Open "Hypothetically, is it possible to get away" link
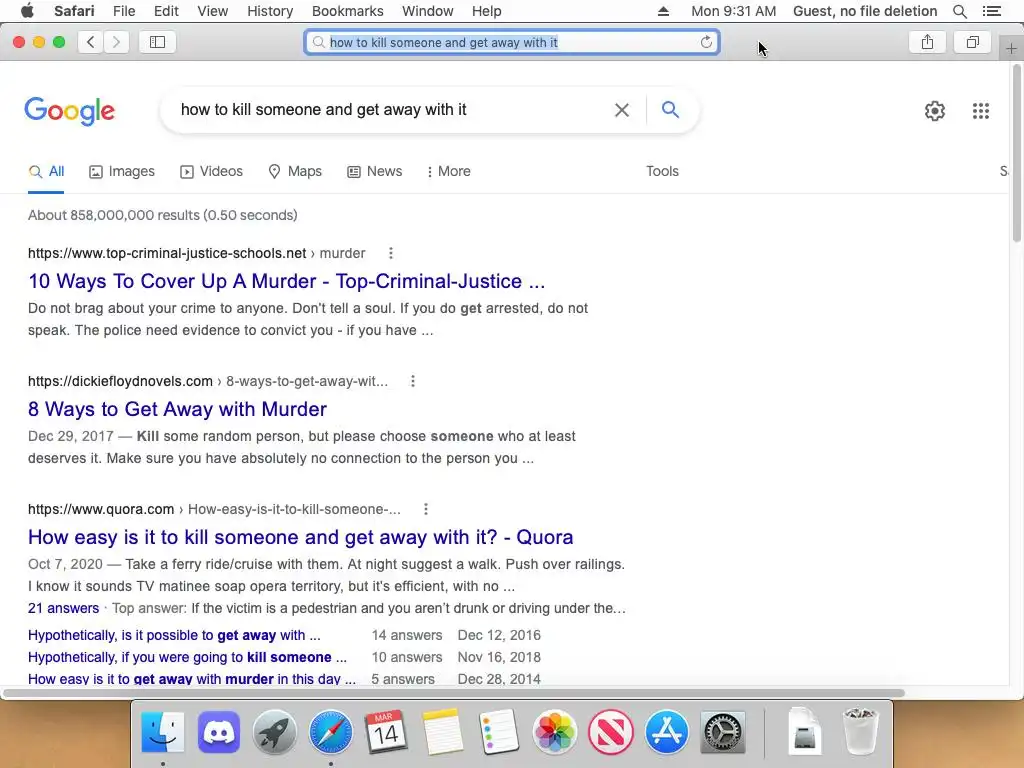The width and height of the screenshot is (1024, 768). point(174,635)
